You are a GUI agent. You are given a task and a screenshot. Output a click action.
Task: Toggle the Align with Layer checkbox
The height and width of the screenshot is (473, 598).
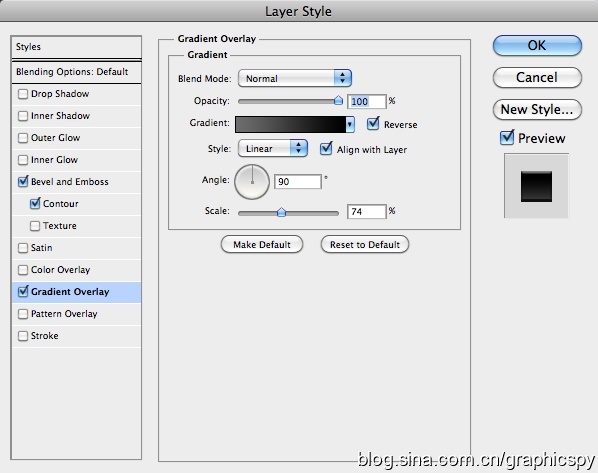[326, 149]
